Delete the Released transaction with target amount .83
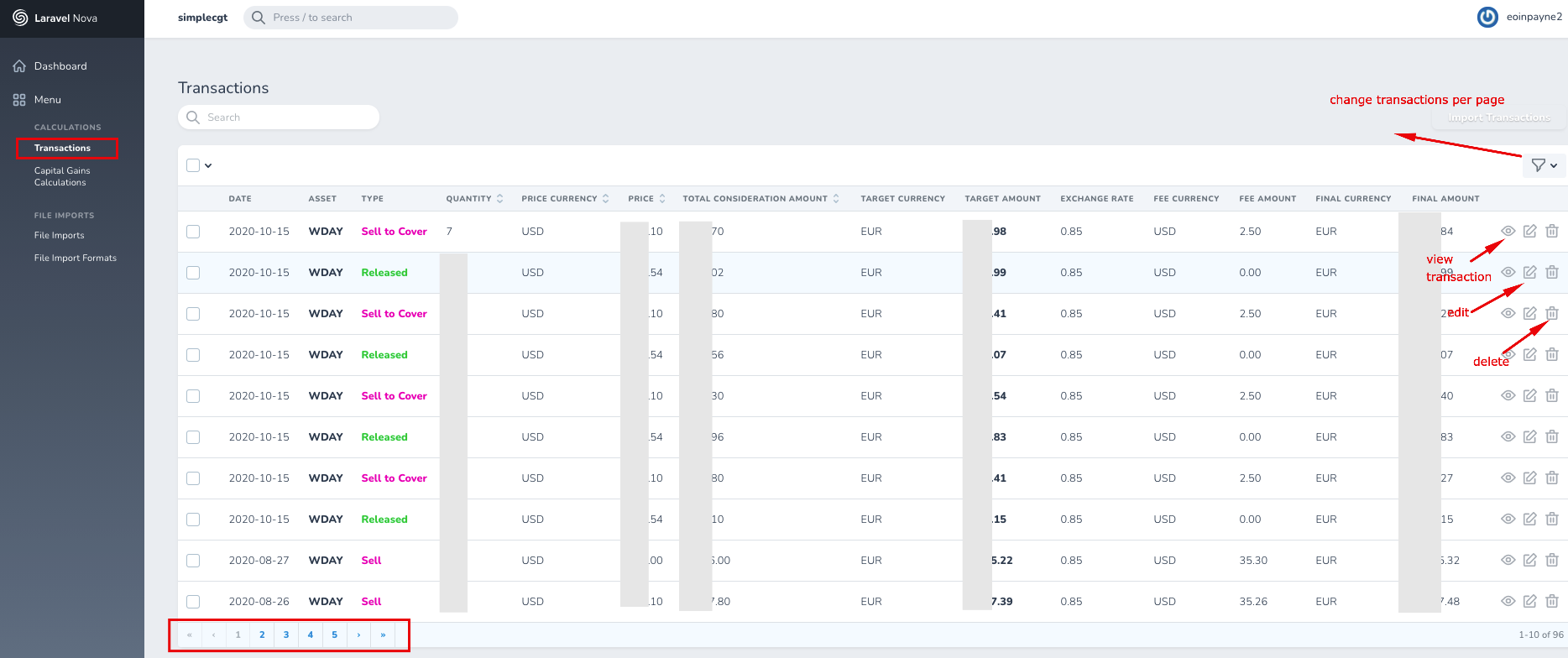Viewport: 1568px width, 658px height. (x=1552, y=437)
